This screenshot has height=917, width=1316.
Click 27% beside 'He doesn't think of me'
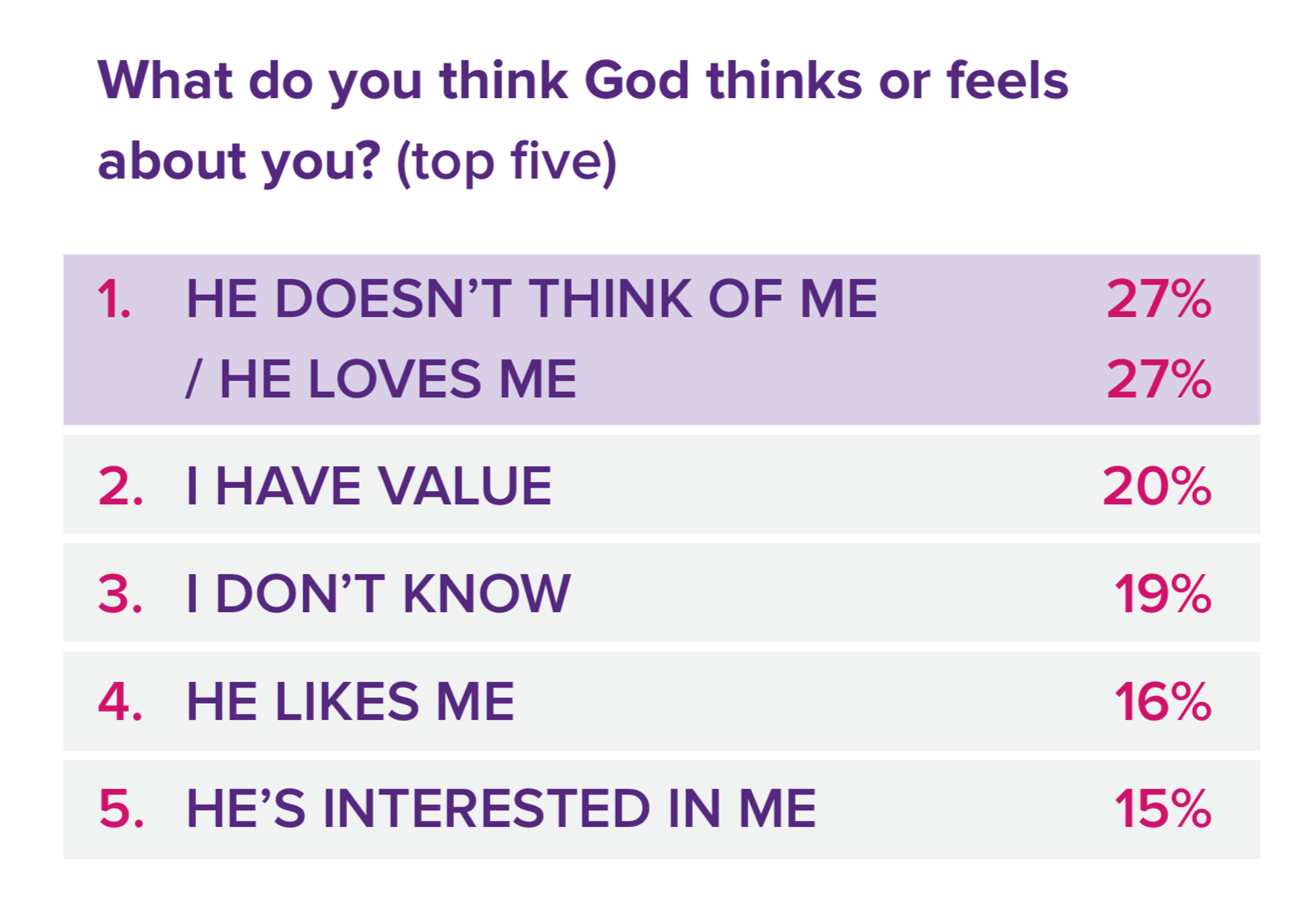point(1158,300)
